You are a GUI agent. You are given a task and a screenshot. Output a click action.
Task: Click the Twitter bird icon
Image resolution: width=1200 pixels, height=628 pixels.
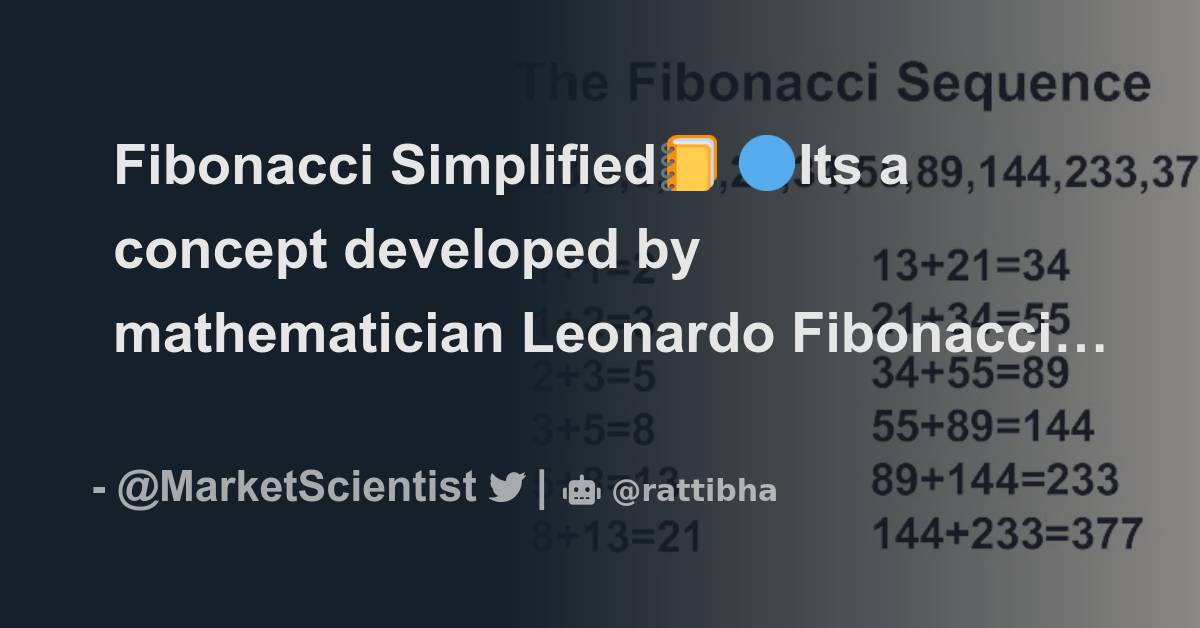507,488
